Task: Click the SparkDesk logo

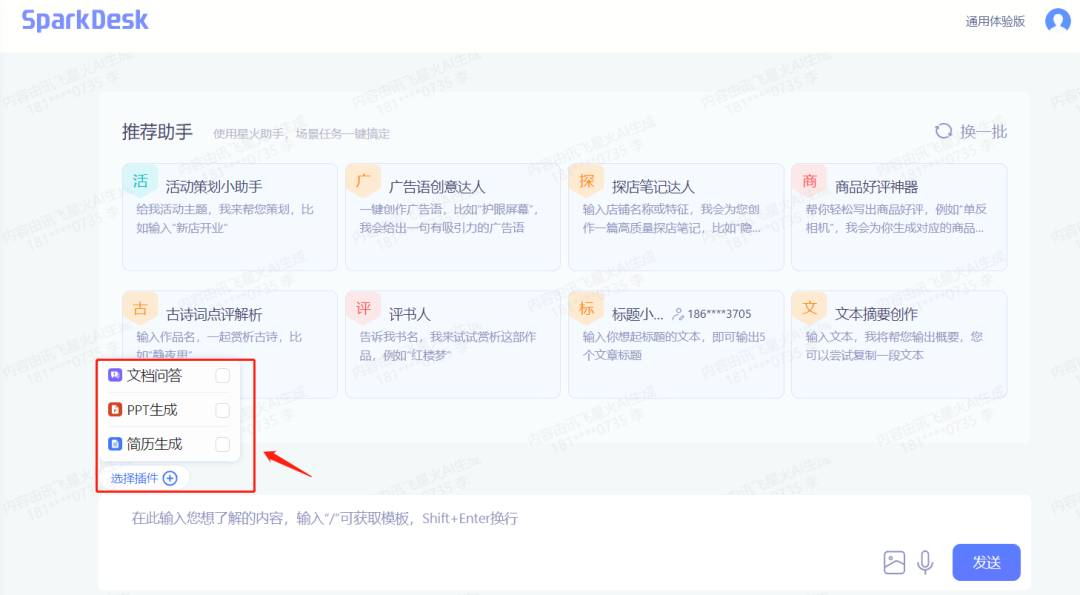Action: 85,20
